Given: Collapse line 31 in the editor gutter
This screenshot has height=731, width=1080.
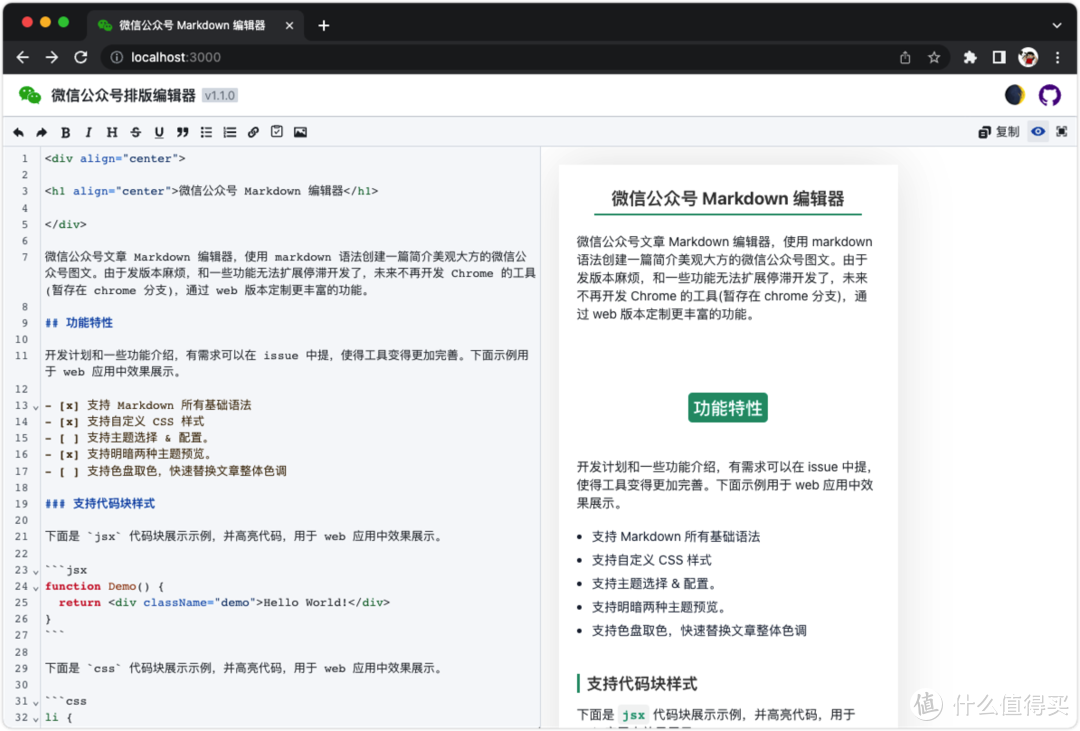Looking at the screenshot, I should click(33, 701).
